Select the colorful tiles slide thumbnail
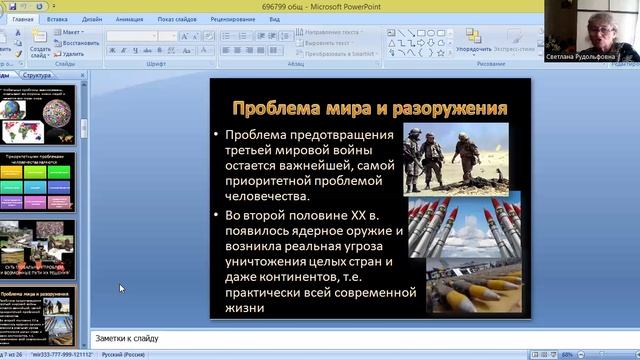 pyautogui.click(x=38, y=182)
